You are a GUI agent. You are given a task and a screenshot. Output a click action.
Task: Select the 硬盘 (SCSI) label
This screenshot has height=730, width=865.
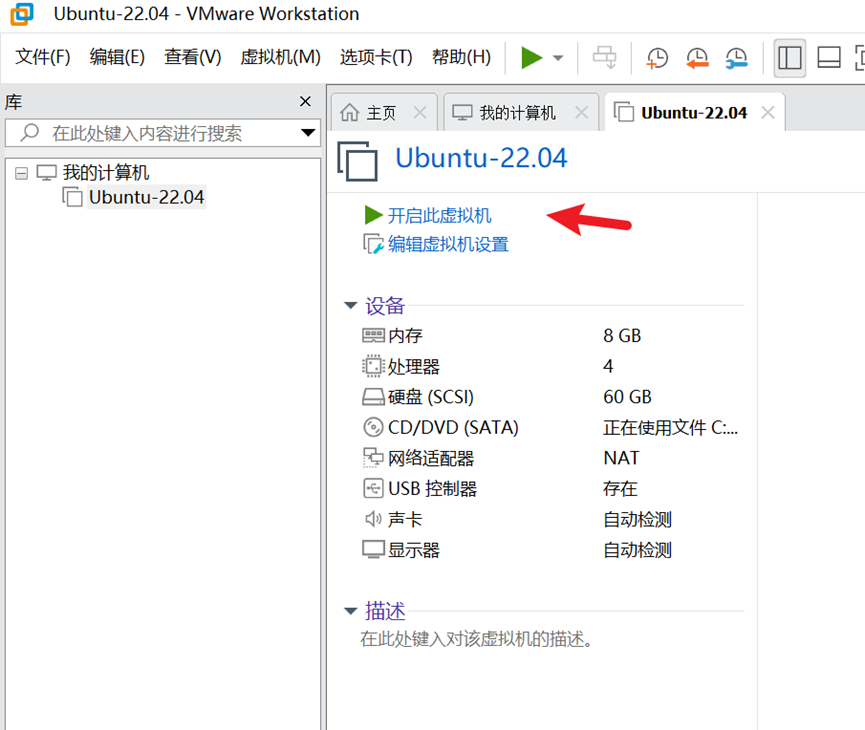pos(431,397)
